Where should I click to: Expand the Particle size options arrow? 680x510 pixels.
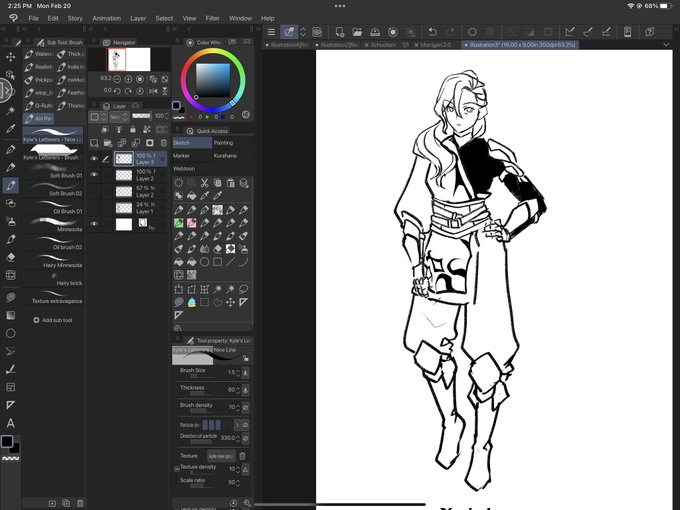coord(237,425)
